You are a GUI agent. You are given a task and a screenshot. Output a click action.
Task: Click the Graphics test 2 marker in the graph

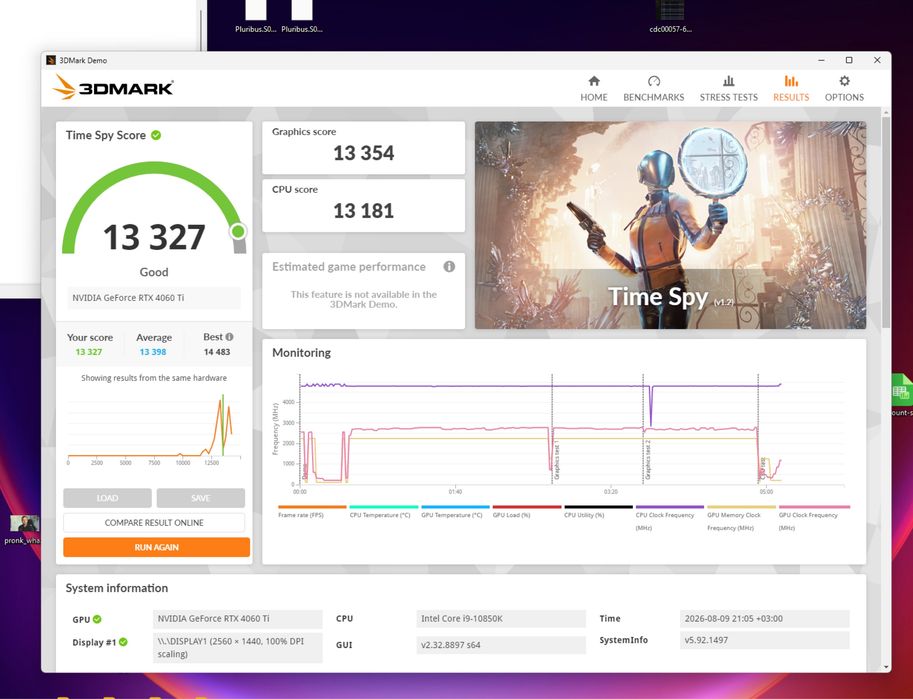(647, 460)
